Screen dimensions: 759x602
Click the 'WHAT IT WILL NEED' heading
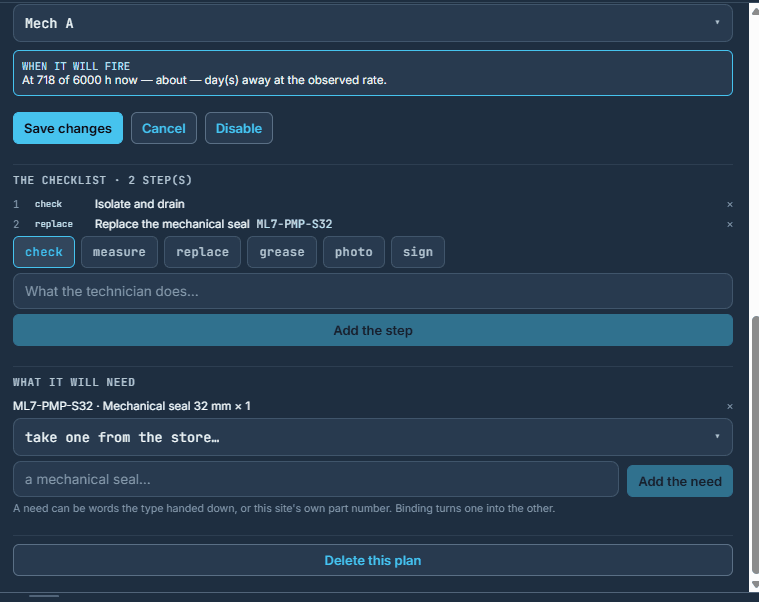pos(74,382)
